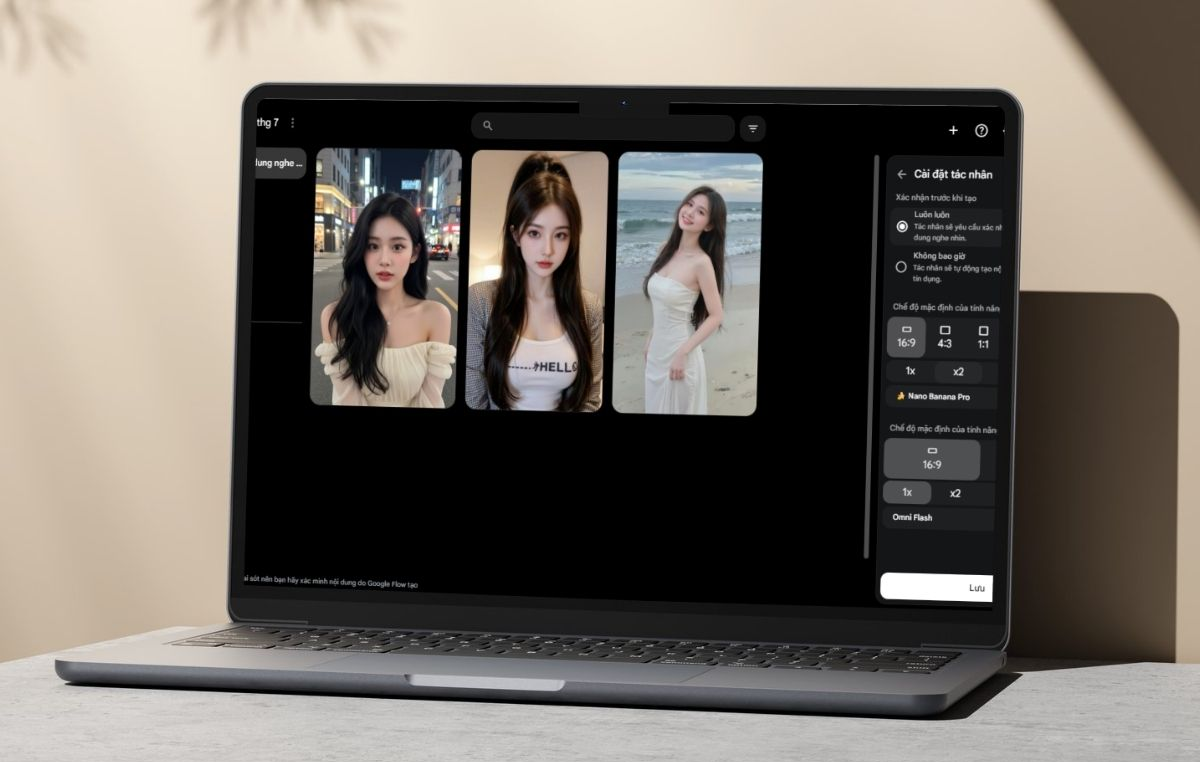Choose 16:9 aspect ratio in first section

point(907,337)
